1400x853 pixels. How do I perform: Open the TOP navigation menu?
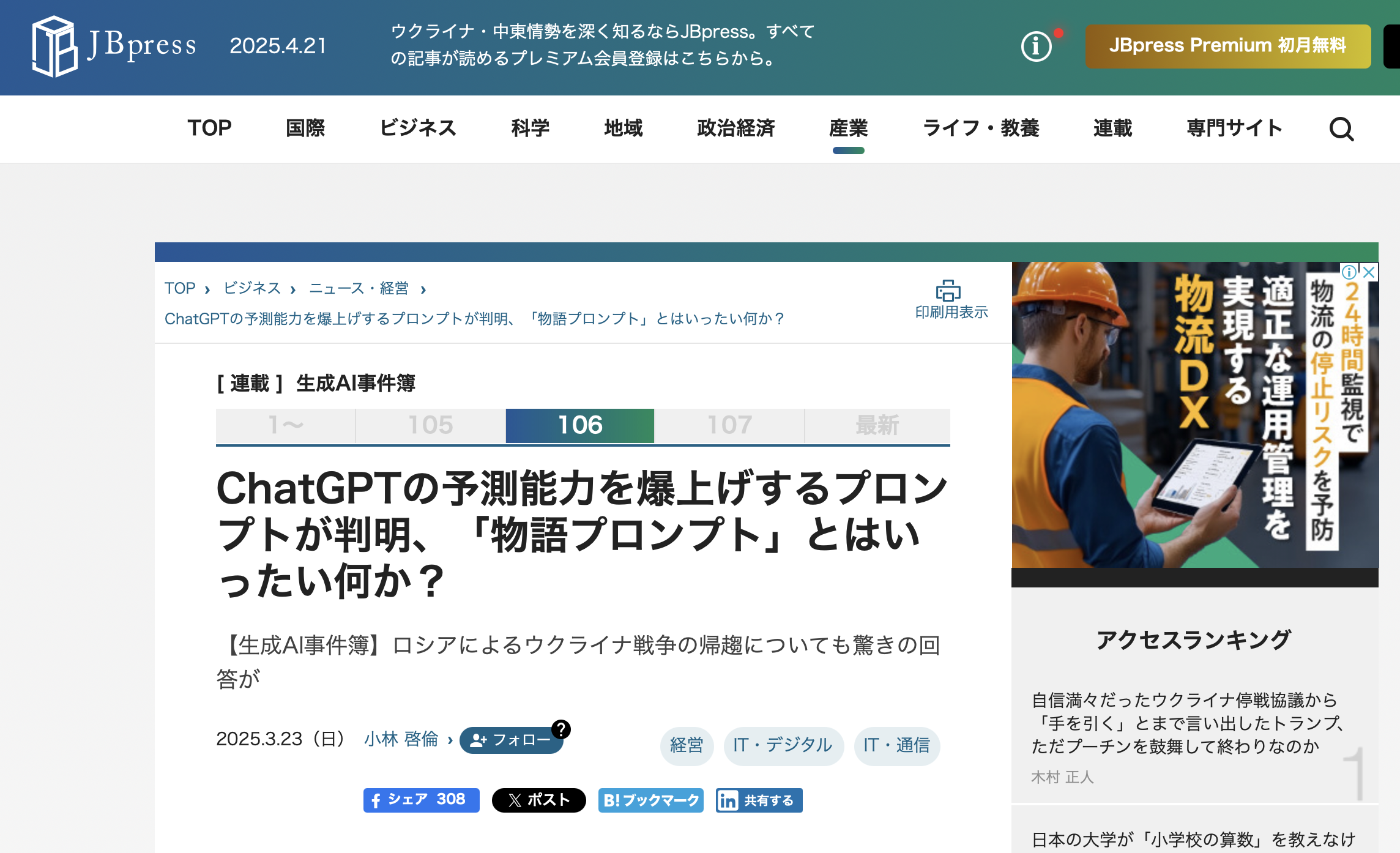pos(209,128)
